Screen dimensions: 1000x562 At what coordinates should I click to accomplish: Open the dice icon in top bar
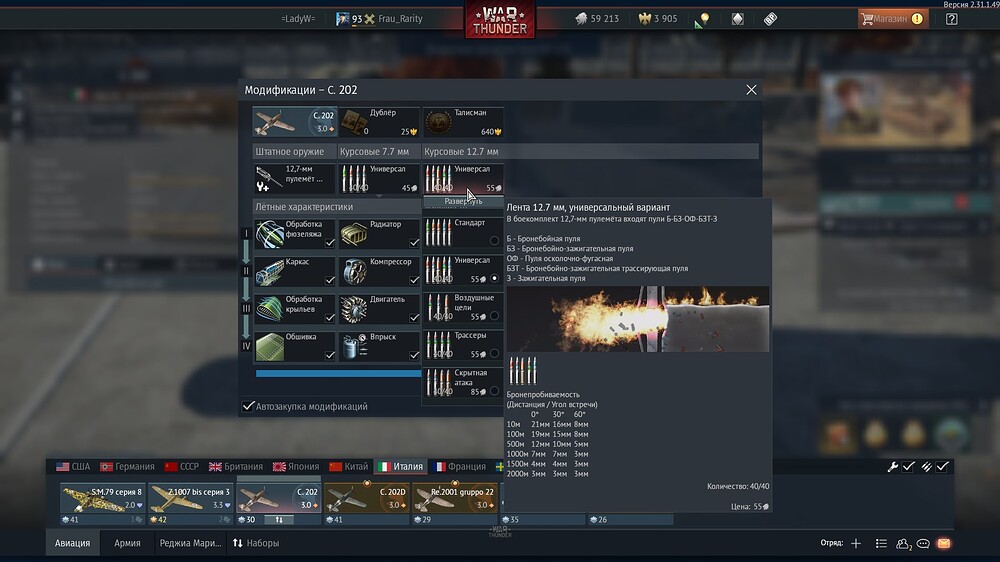(770, 18)
